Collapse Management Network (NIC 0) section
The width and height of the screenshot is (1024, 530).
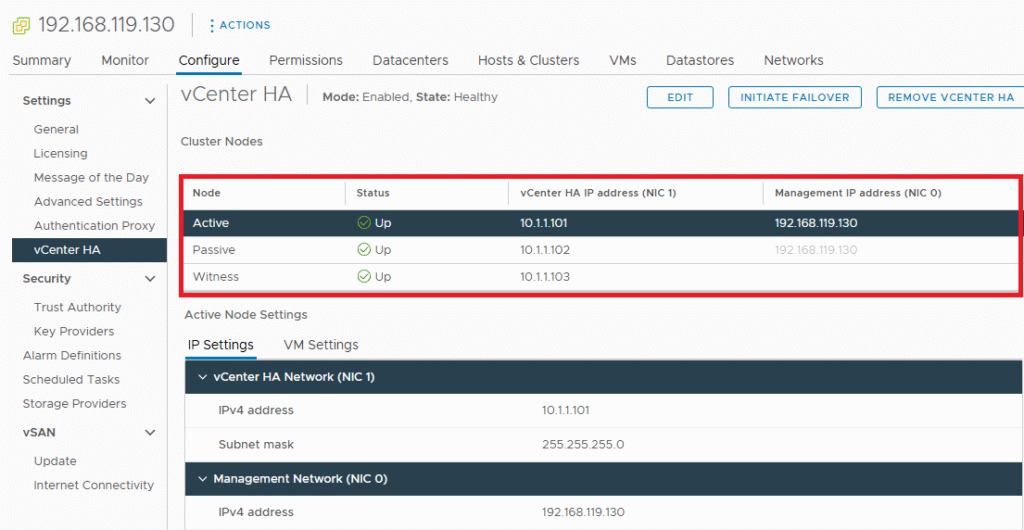pos(202,478)
